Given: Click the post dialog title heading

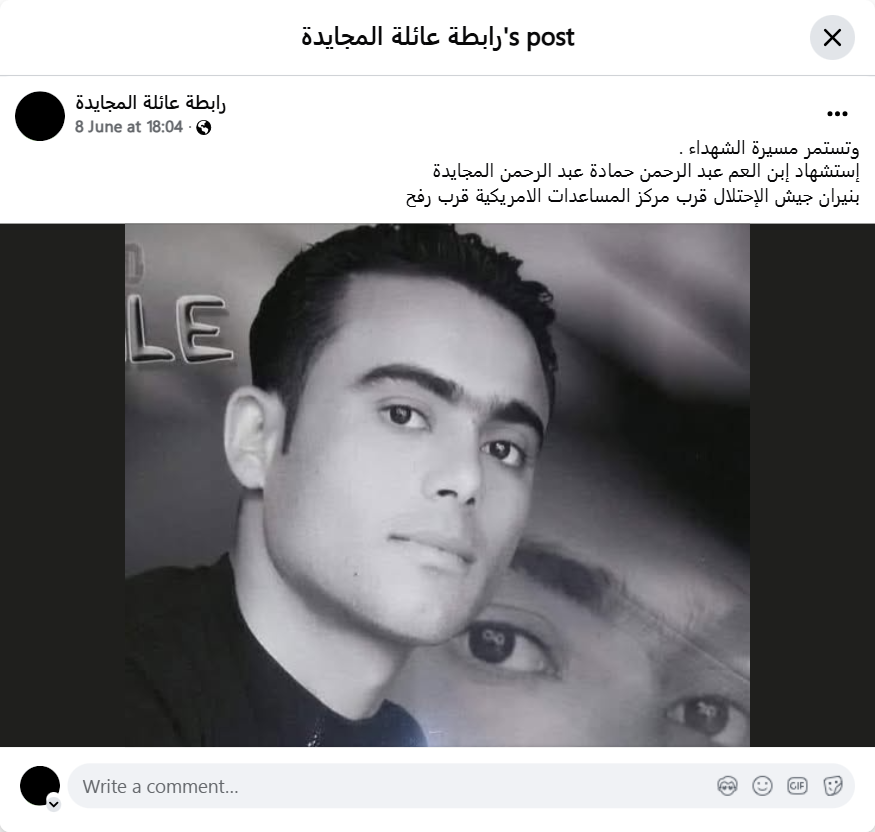Looking at the screenshot, I should (x=438, y=37).
